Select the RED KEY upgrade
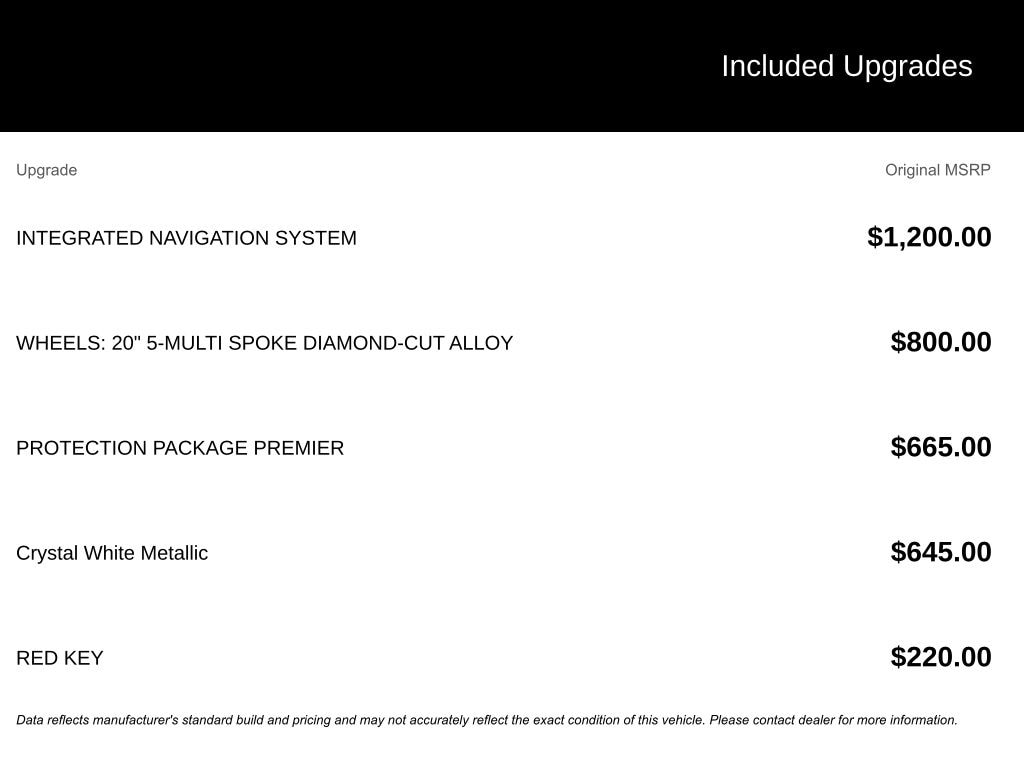 click(x=59, y=658)
